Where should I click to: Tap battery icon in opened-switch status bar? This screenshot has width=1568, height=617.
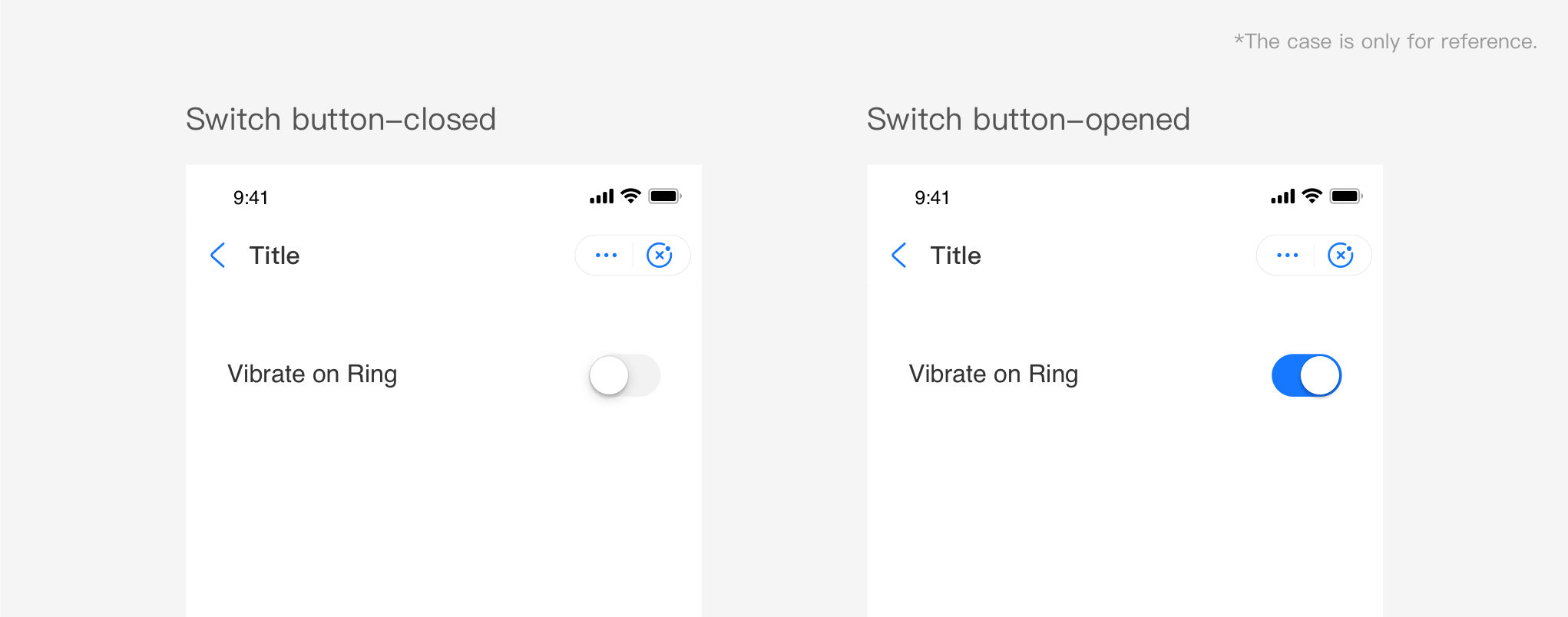pos(1345,196)
